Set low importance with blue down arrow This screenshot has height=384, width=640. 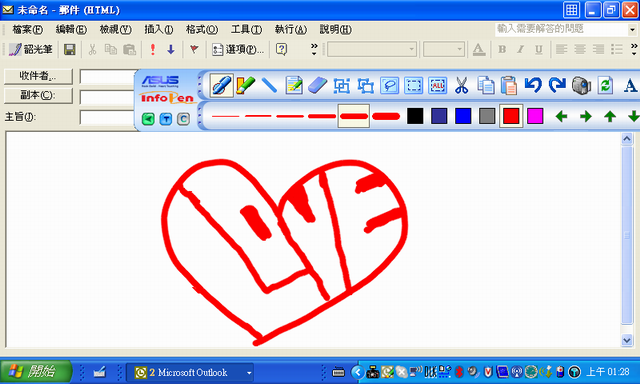click(171, 49)
